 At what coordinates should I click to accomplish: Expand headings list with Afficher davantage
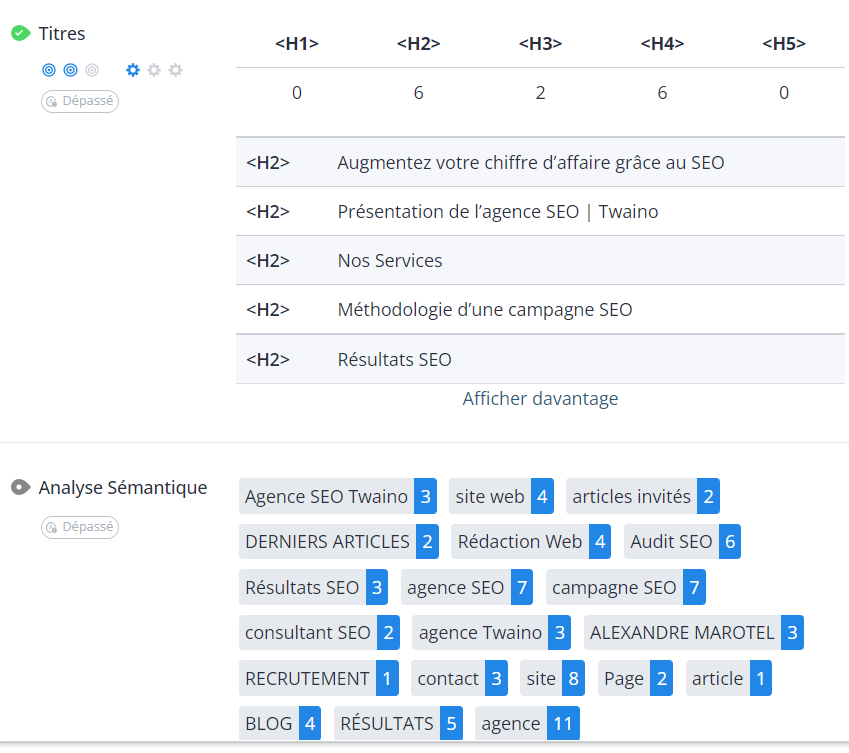point(540,398)
